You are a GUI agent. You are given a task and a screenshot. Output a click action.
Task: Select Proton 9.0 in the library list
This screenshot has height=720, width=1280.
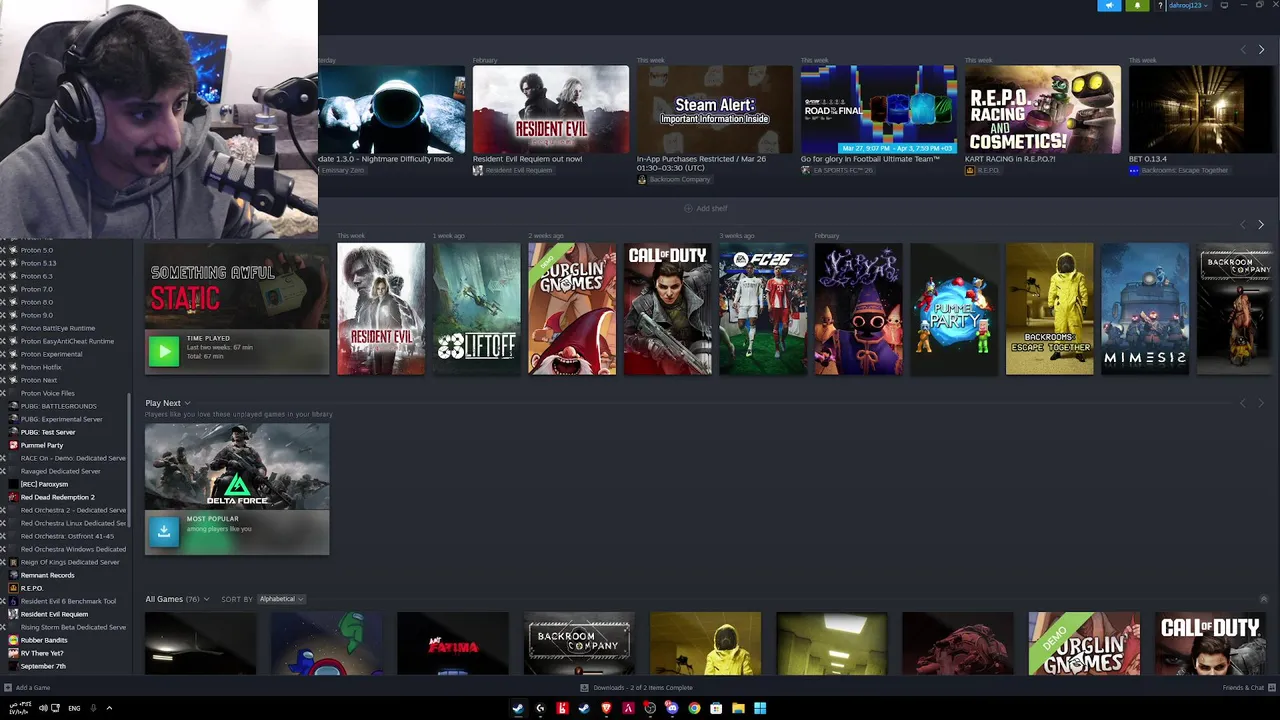[37, 315]
